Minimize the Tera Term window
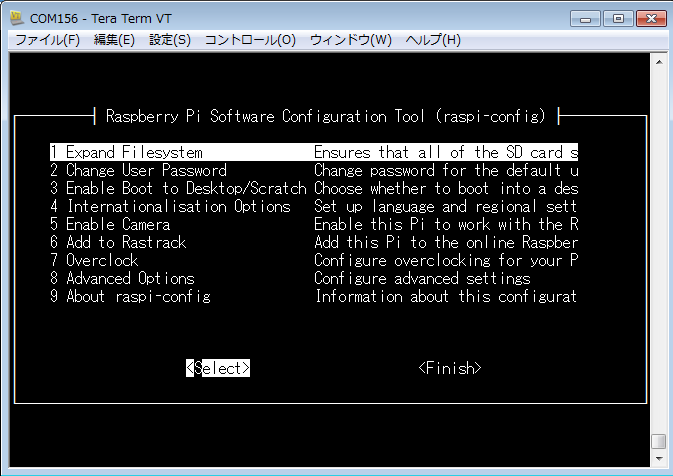This screenshot has height=476, width=673. (x=585, y=19)
